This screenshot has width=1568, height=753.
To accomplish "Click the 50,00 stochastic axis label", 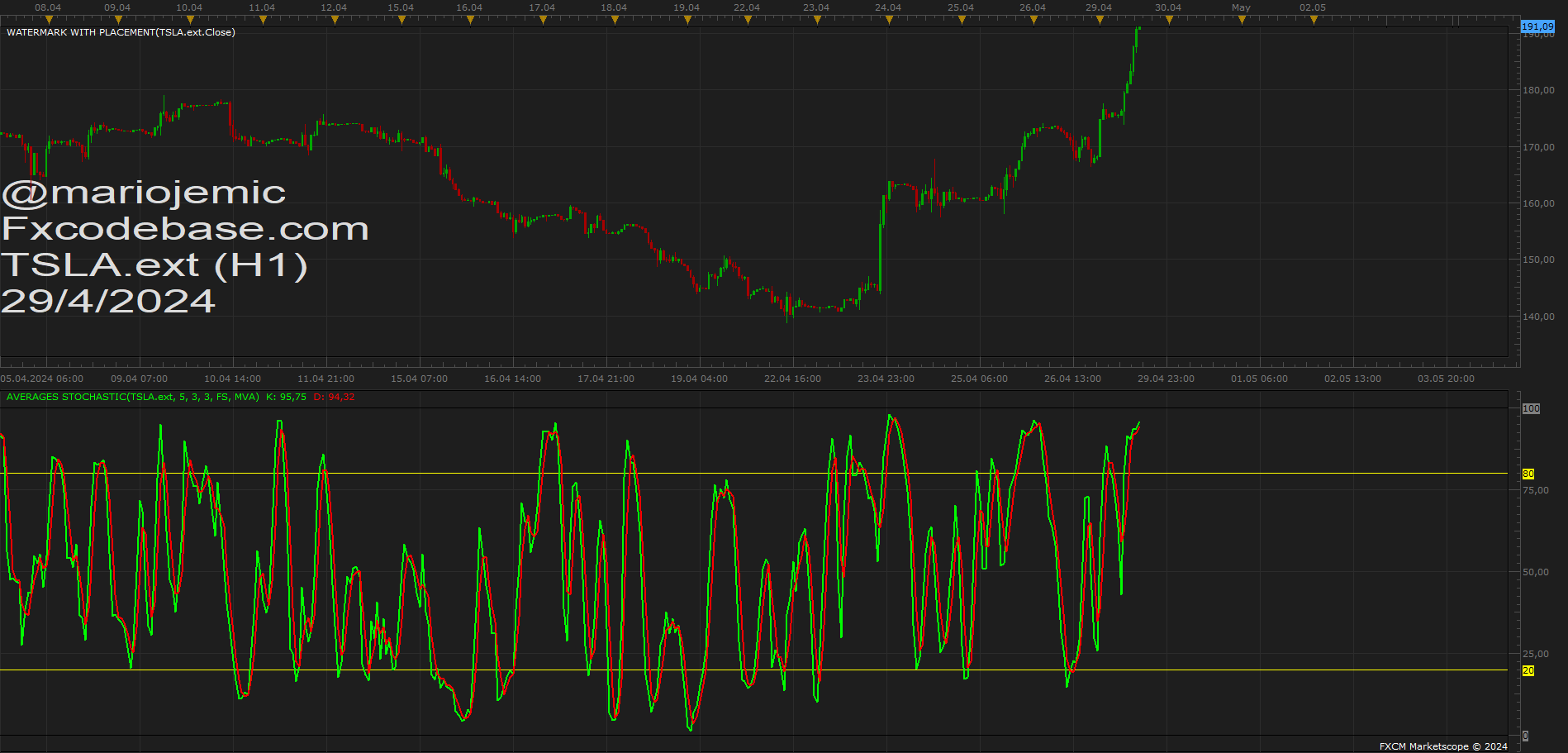I will tap(1536, 572).
